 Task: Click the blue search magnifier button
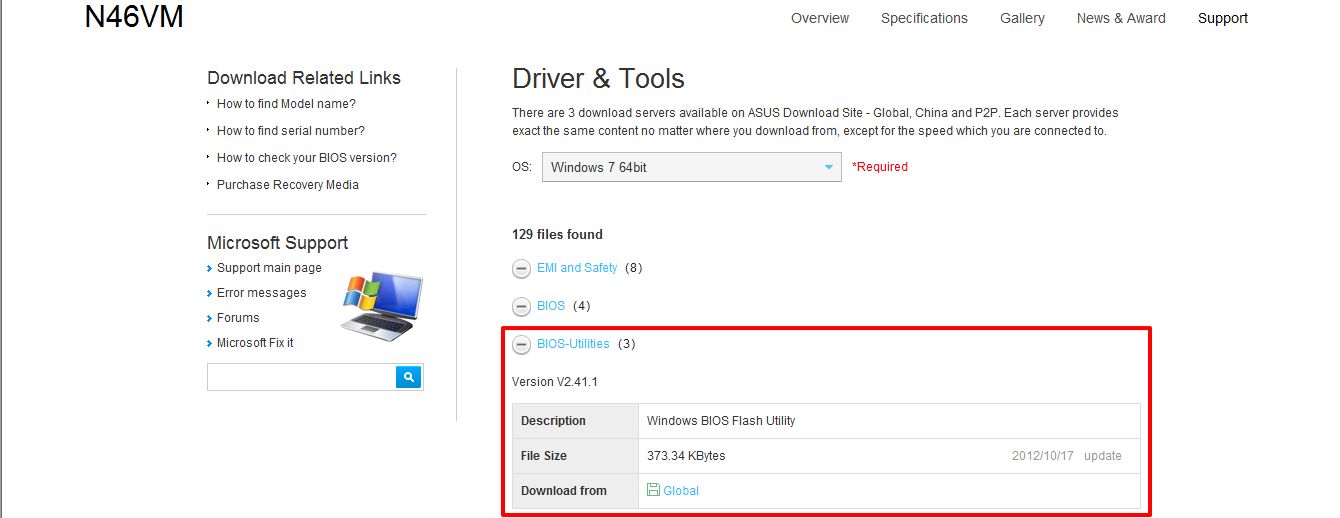click(409, 377)
